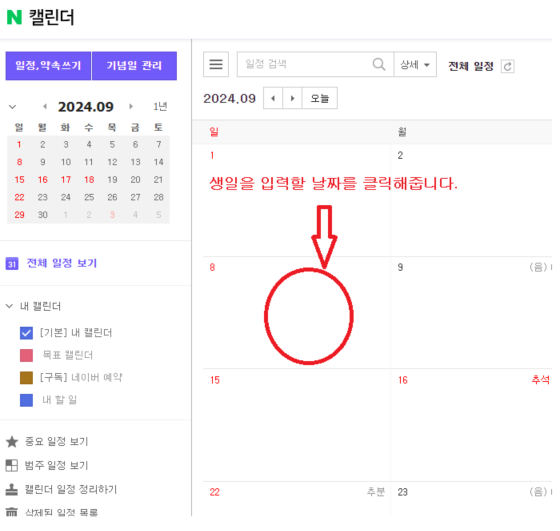This screenshot has width=560, height=531.
Task: Click the 기념일 관리 button
Action: [x=134, y=66]
